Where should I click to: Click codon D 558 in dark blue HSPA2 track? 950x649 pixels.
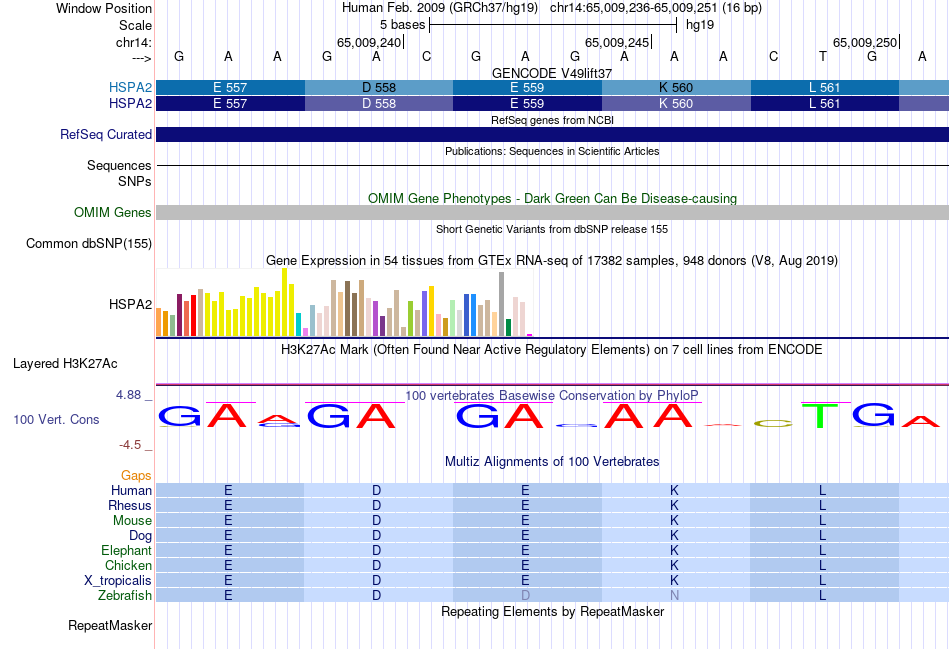379,104
